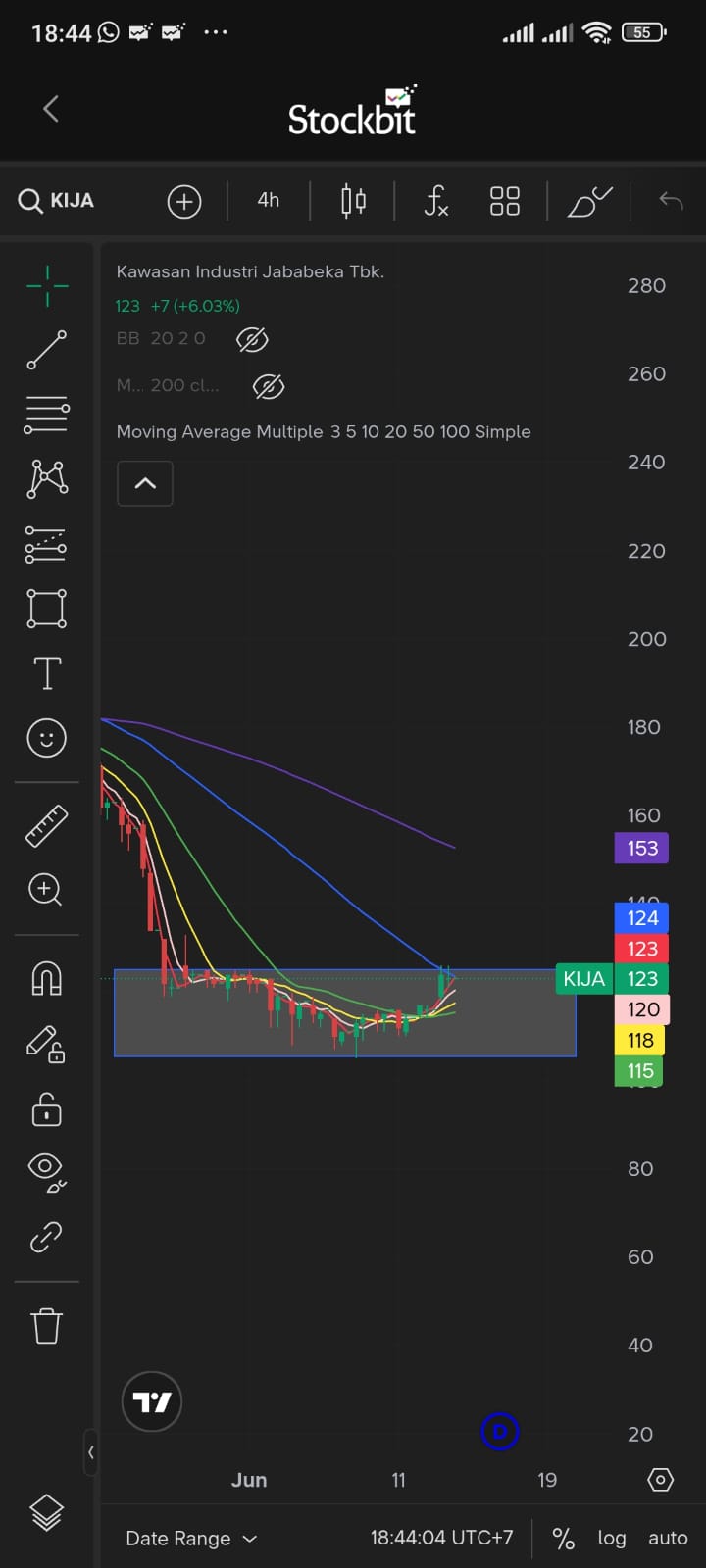
Task: Go back with the header arrow
Action: tap(52, 109)
